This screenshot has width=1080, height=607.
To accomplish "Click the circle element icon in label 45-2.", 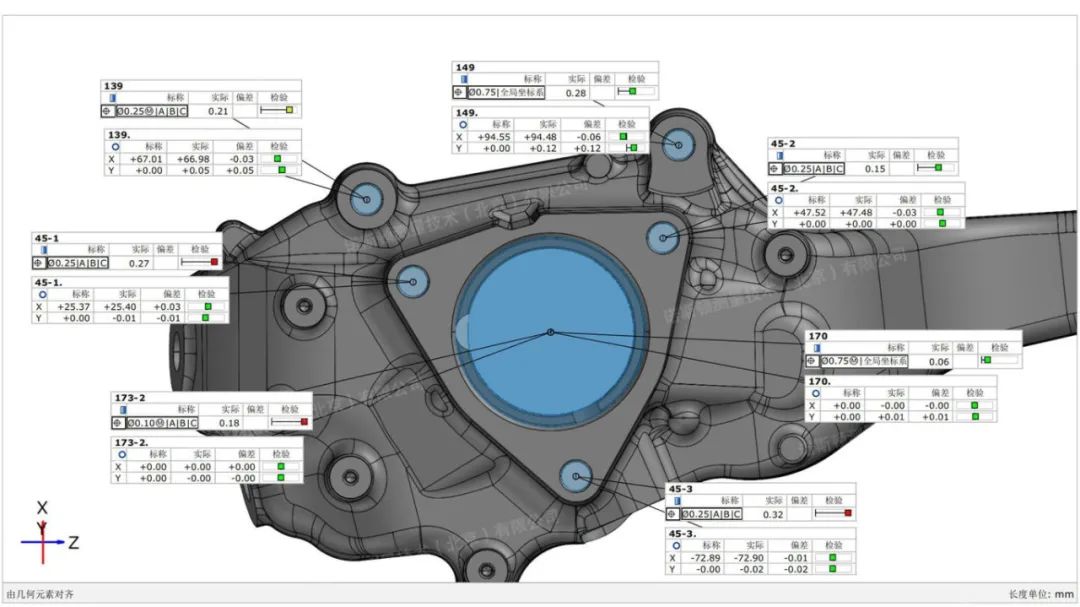I will click(778, 200).
